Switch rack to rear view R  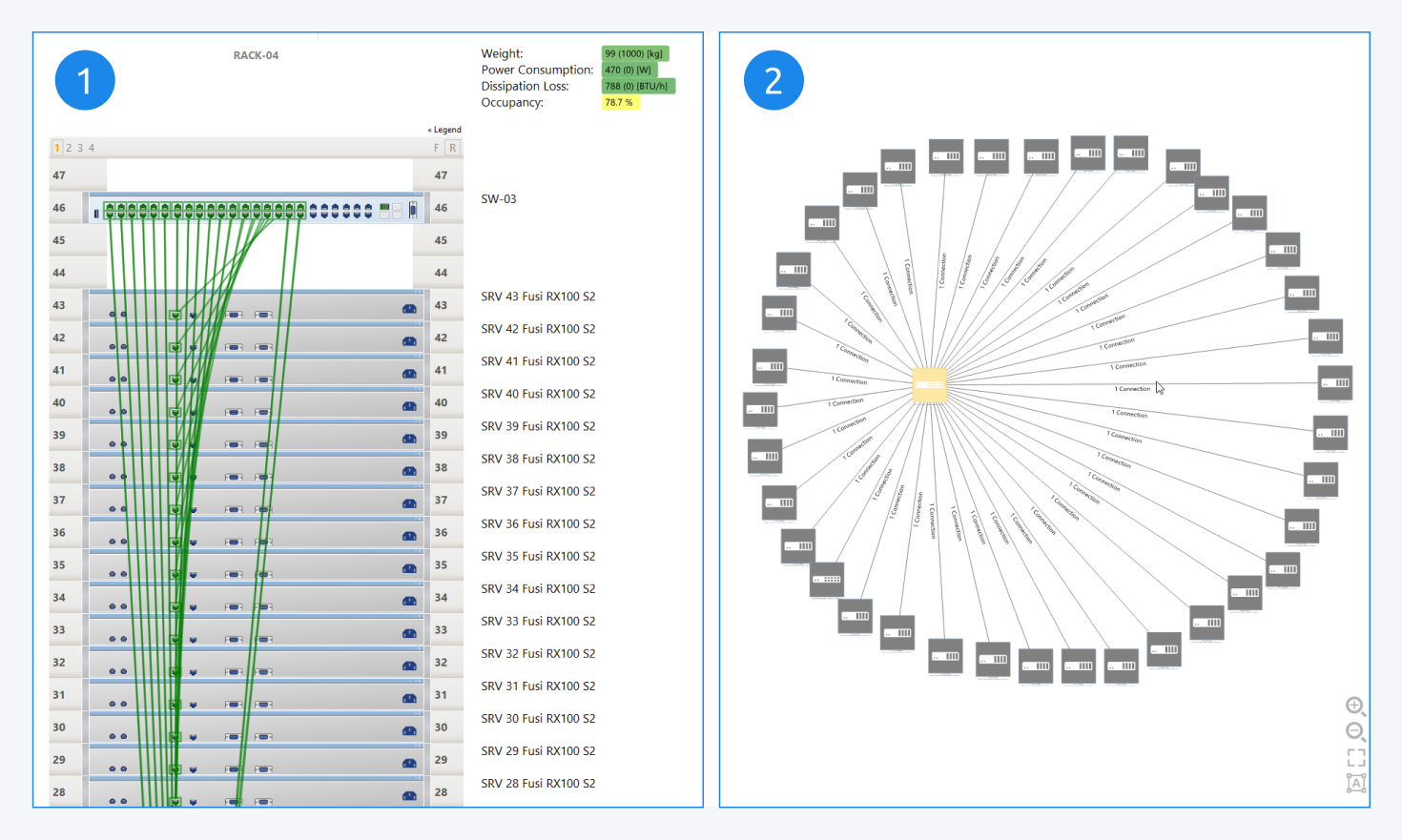(452, 148)
